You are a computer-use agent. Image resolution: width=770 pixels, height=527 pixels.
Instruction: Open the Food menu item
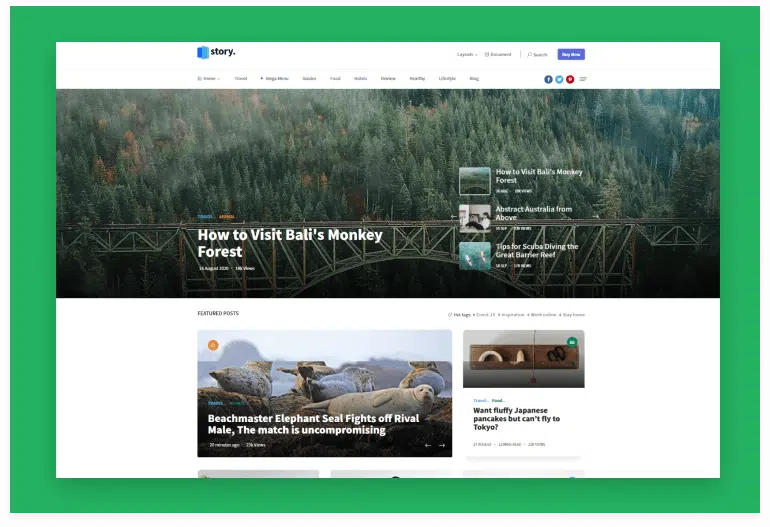click(335, 79)
